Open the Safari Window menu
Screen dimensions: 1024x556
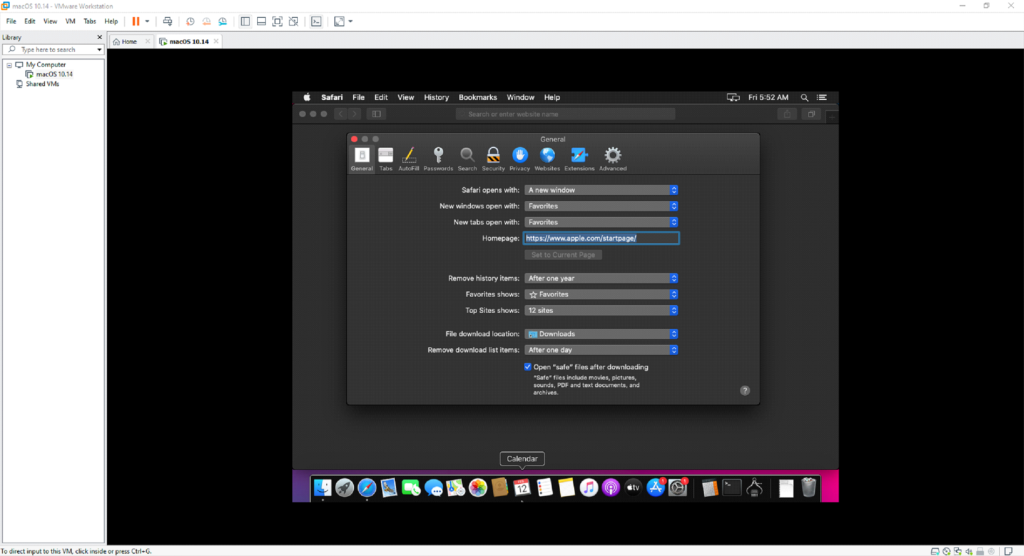point(520,97)
